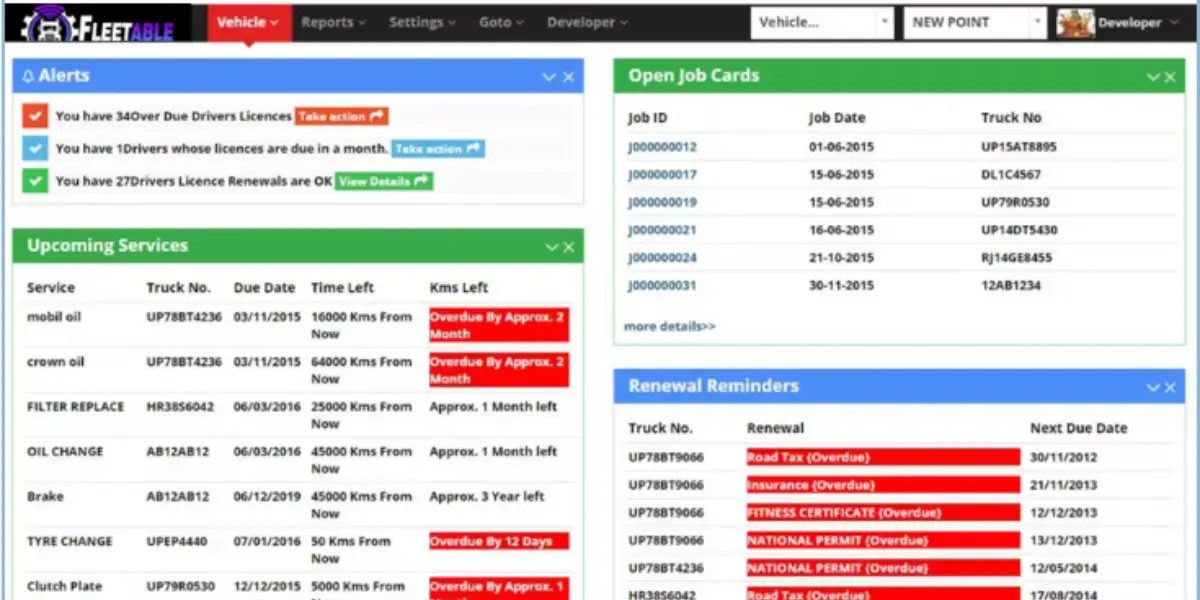The image size is (1200, 600).
Task: Open the Developer menu in navbar
Action: 587,22
